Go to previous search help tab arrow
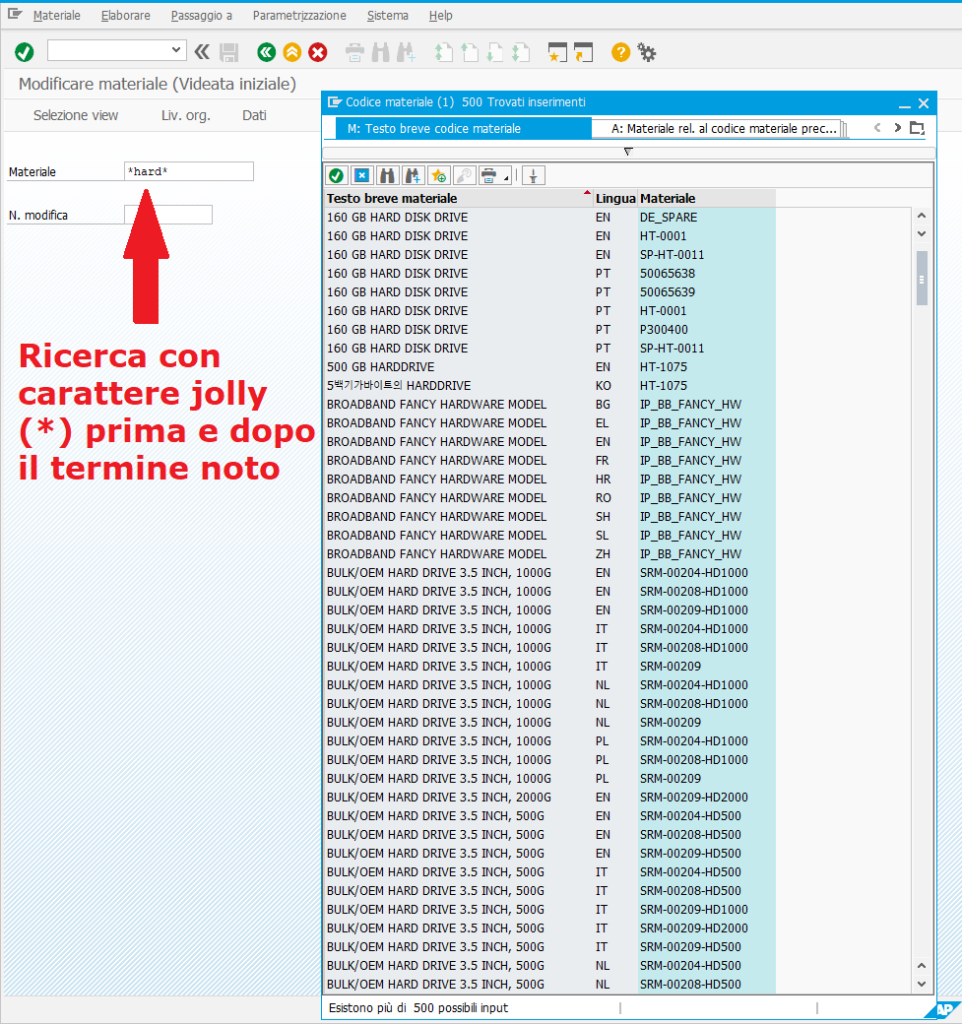The height and width of the screenshot is (1024, 962). [x=877, y=128]
